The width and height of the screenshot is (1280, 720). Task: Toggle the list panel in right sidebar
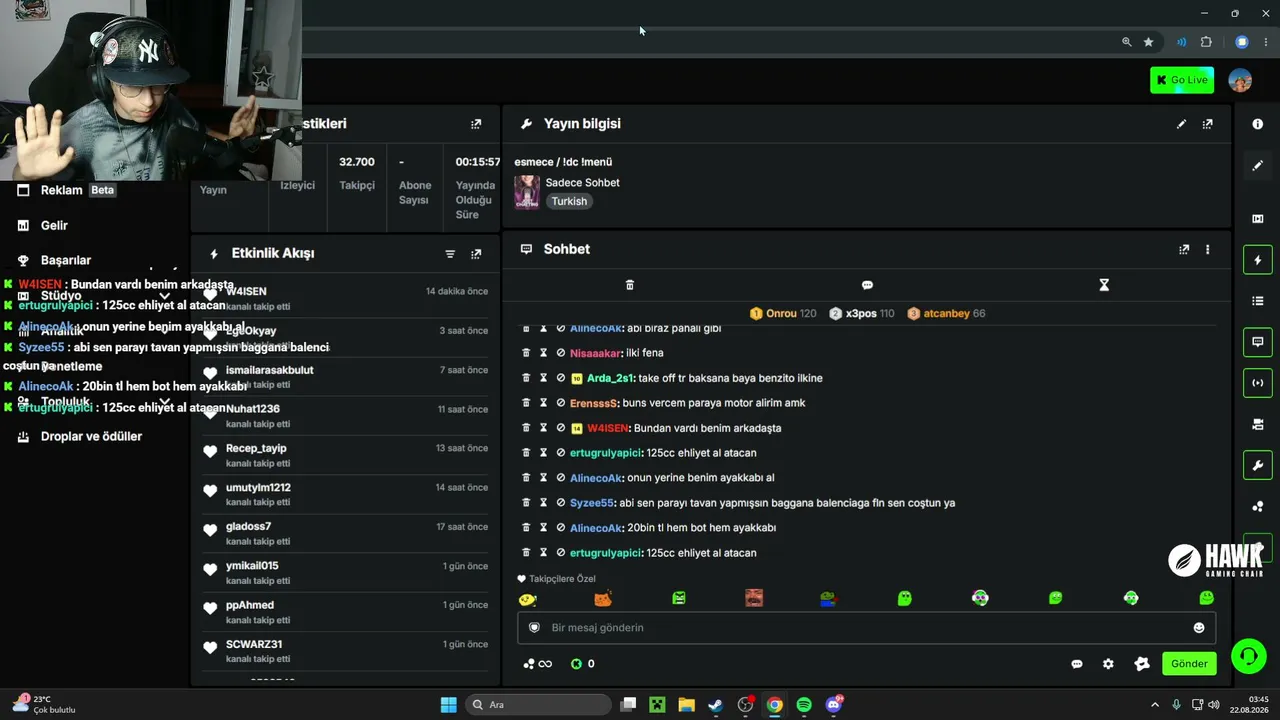click(x=1258, y=301)
